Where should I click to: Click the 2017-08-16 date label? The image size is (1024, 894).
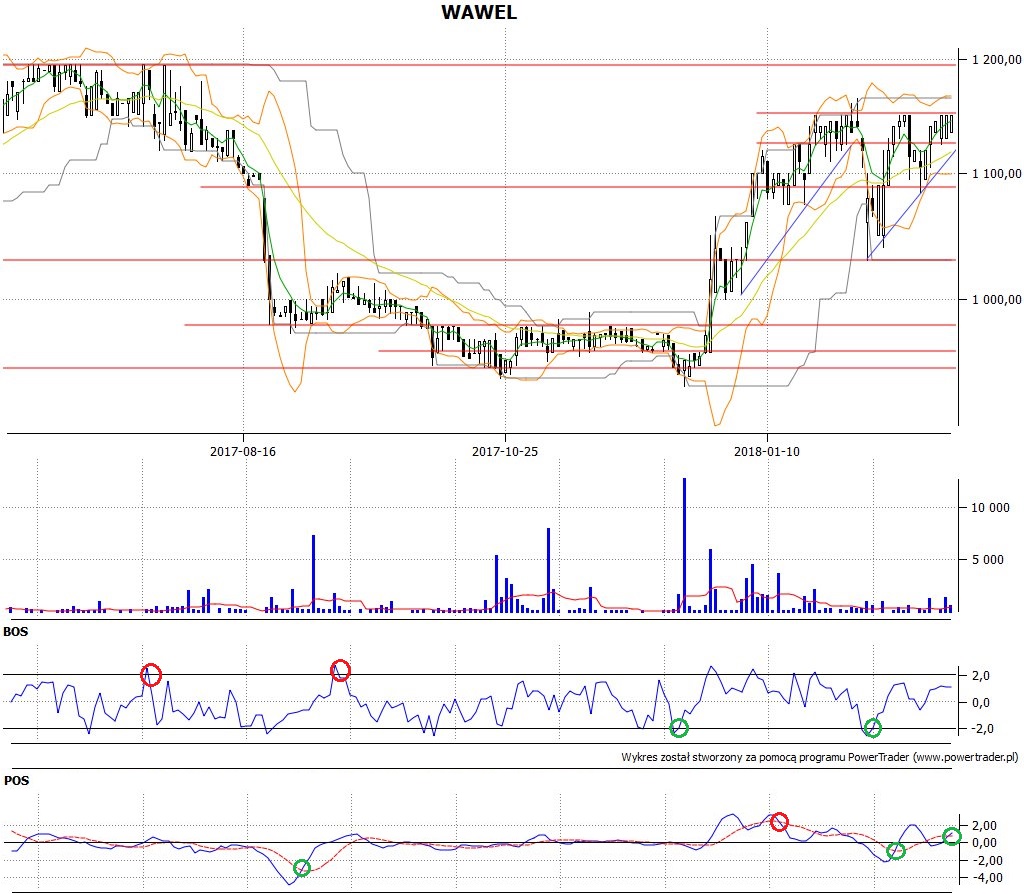point(243,451)
